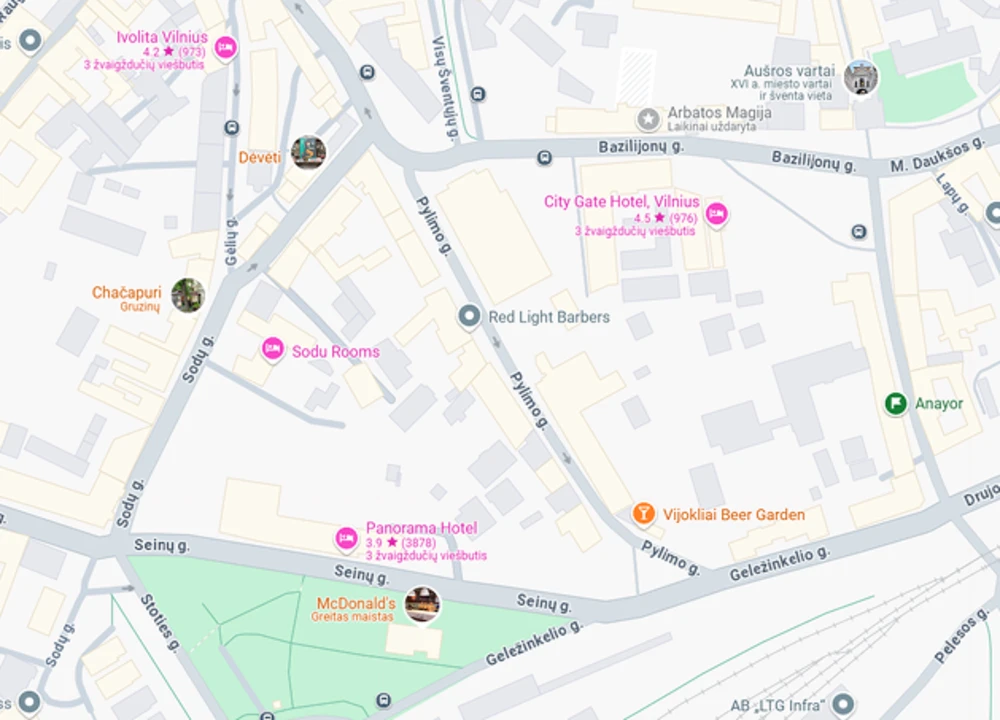Open the Panorama Hotel label link
The width and height of the screenshot is (1000, 720).
click(422, 528)
